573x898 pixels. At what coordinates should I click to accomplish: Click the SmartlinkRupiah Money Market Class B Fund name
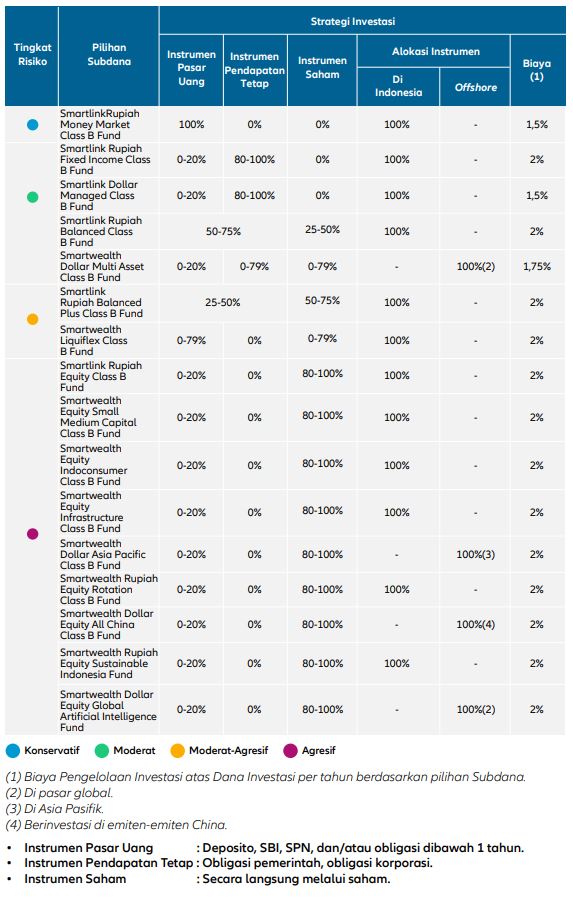[x=100, y=124]
